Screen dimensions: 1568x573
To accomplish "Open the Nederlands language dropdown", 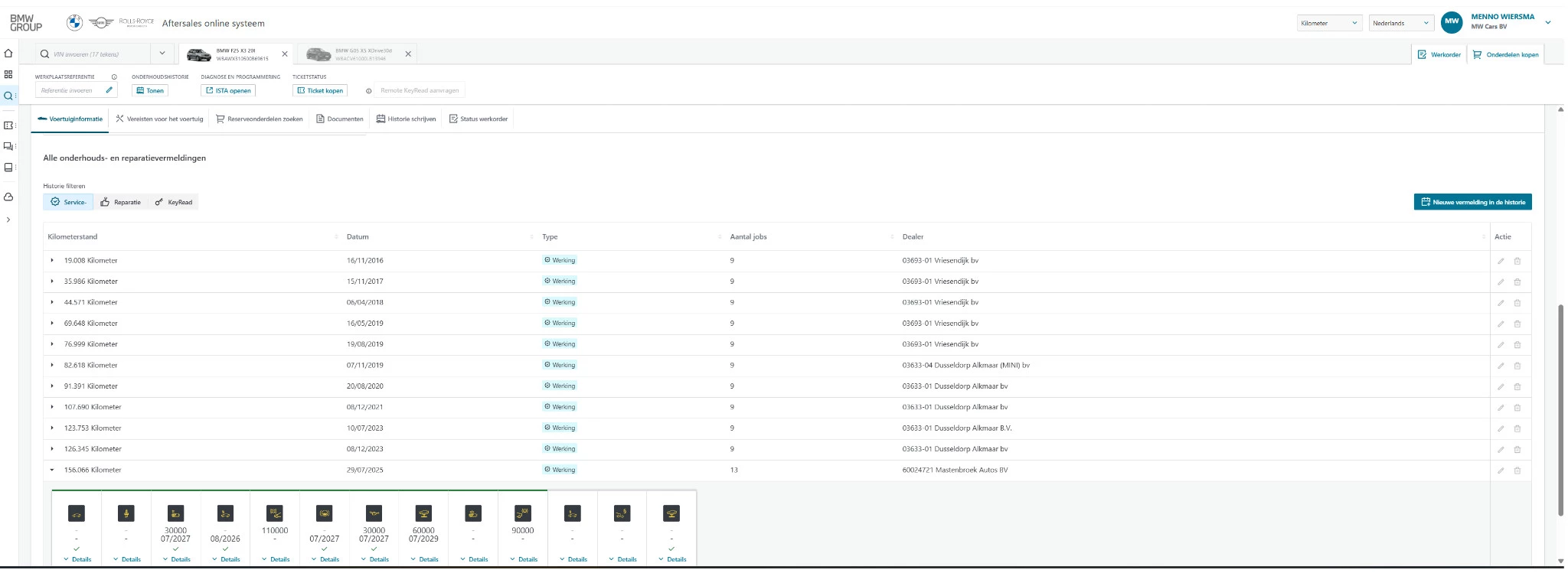I will 1401,23.
